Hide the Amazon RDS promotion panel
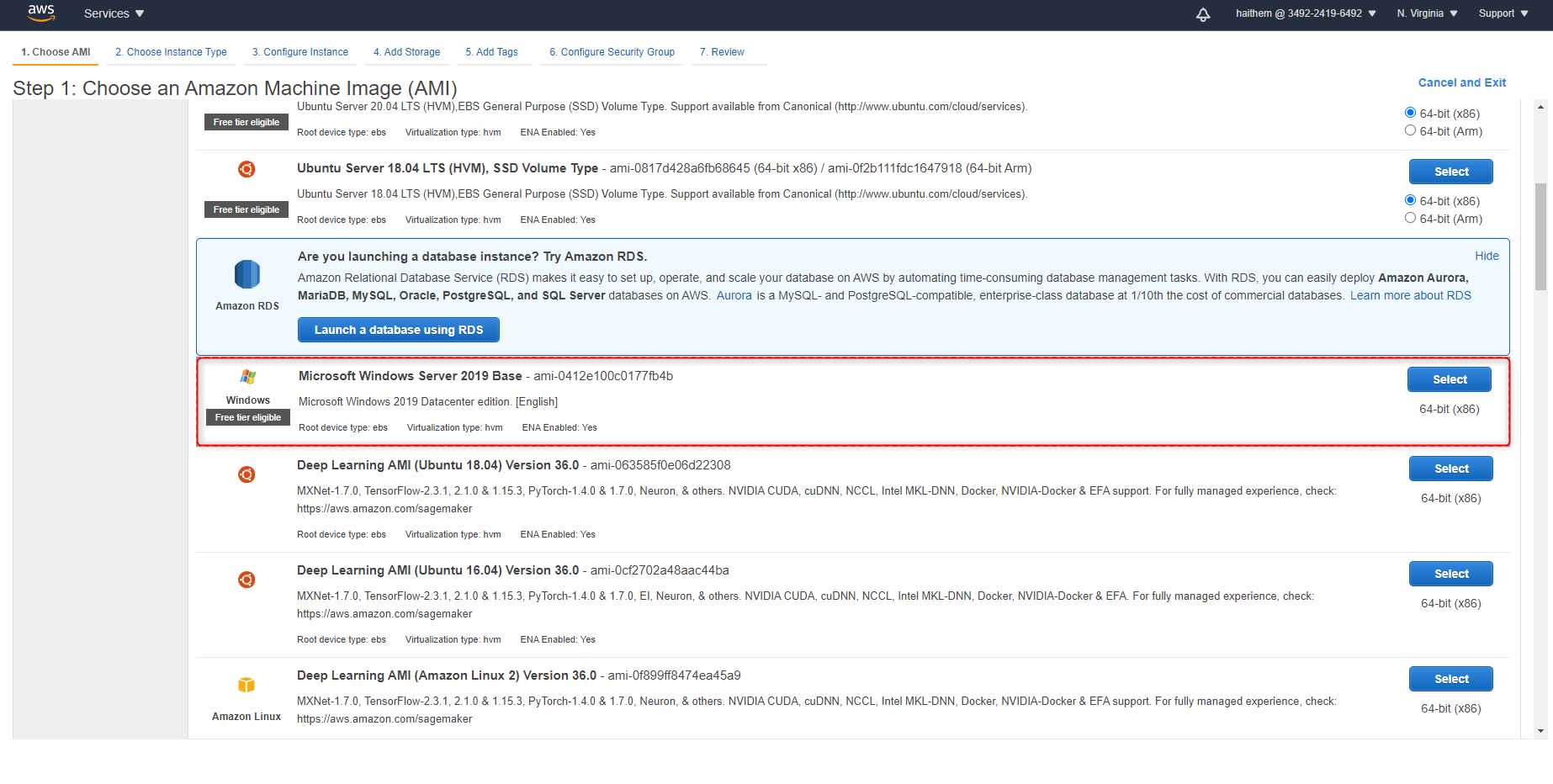Viewport: 1553px width, 784px height. coord(1487,256)
